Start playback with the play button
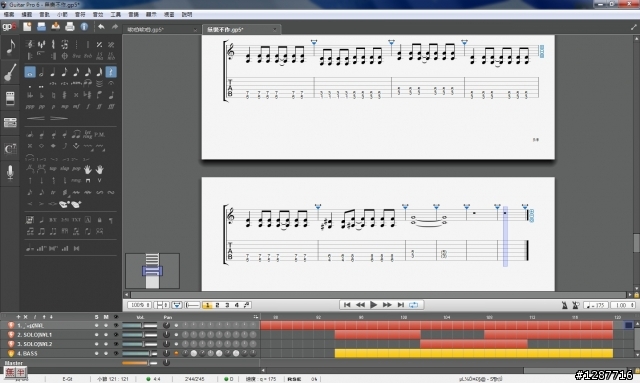Image resolution: width=640 pixels, height=383 pixels. [373, 305]
